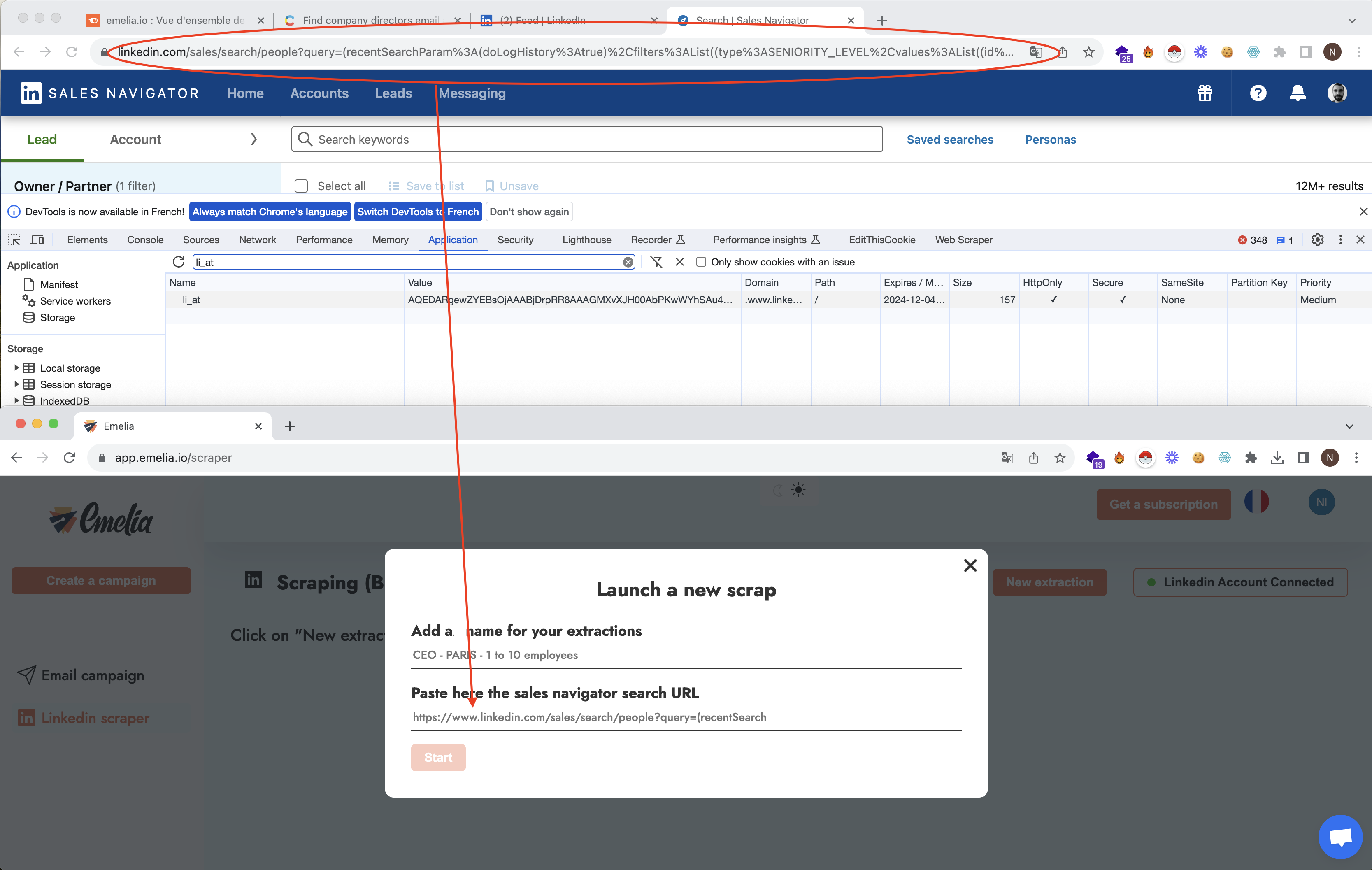Reload the Emelia page
The image size is (1372, 870).
[x=70, y=458]
